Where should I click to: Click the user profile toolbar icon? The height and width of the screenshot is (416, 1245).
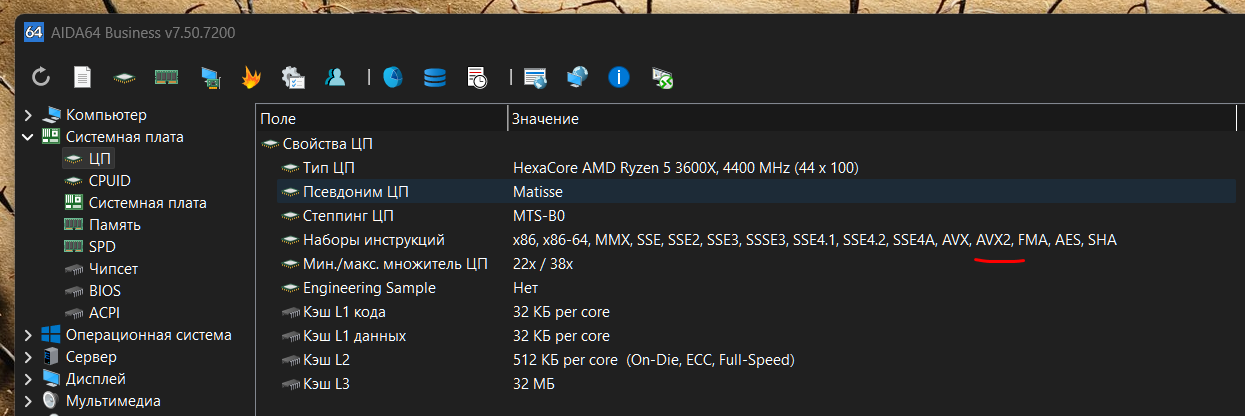pyautogui.click(x=336, y=76)
